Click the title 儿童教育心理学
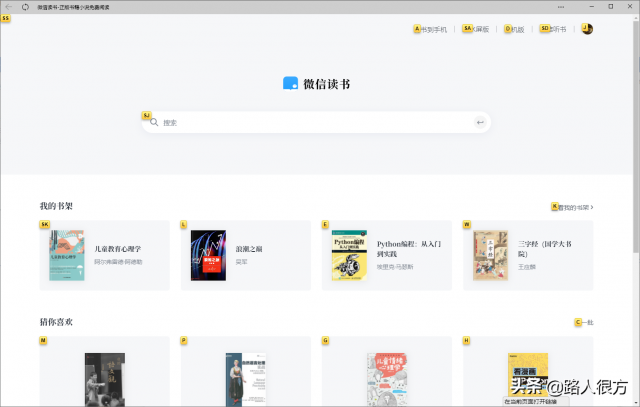The image size is (640, 407). tap(118, 249)
